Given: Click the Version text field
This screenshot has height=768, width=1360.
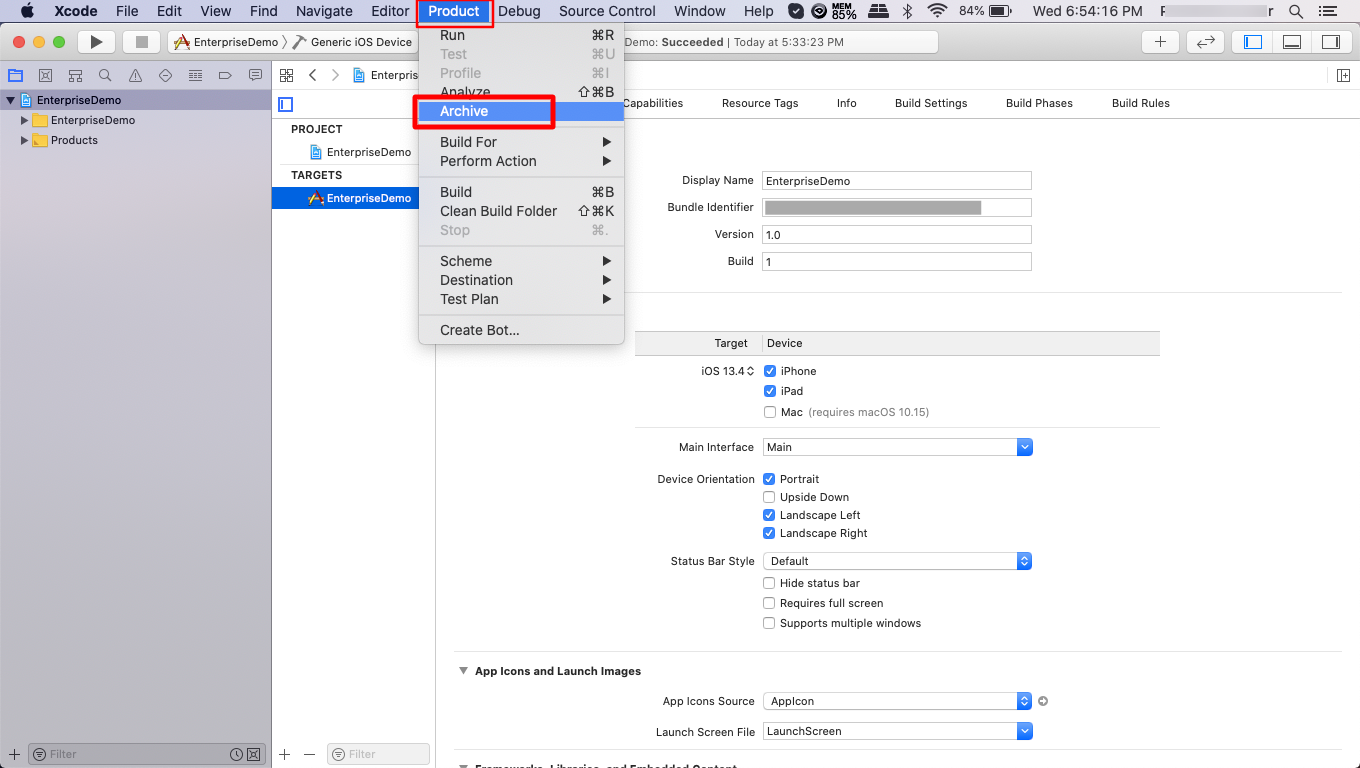Looking at the screenshot, I should (896, 234).
